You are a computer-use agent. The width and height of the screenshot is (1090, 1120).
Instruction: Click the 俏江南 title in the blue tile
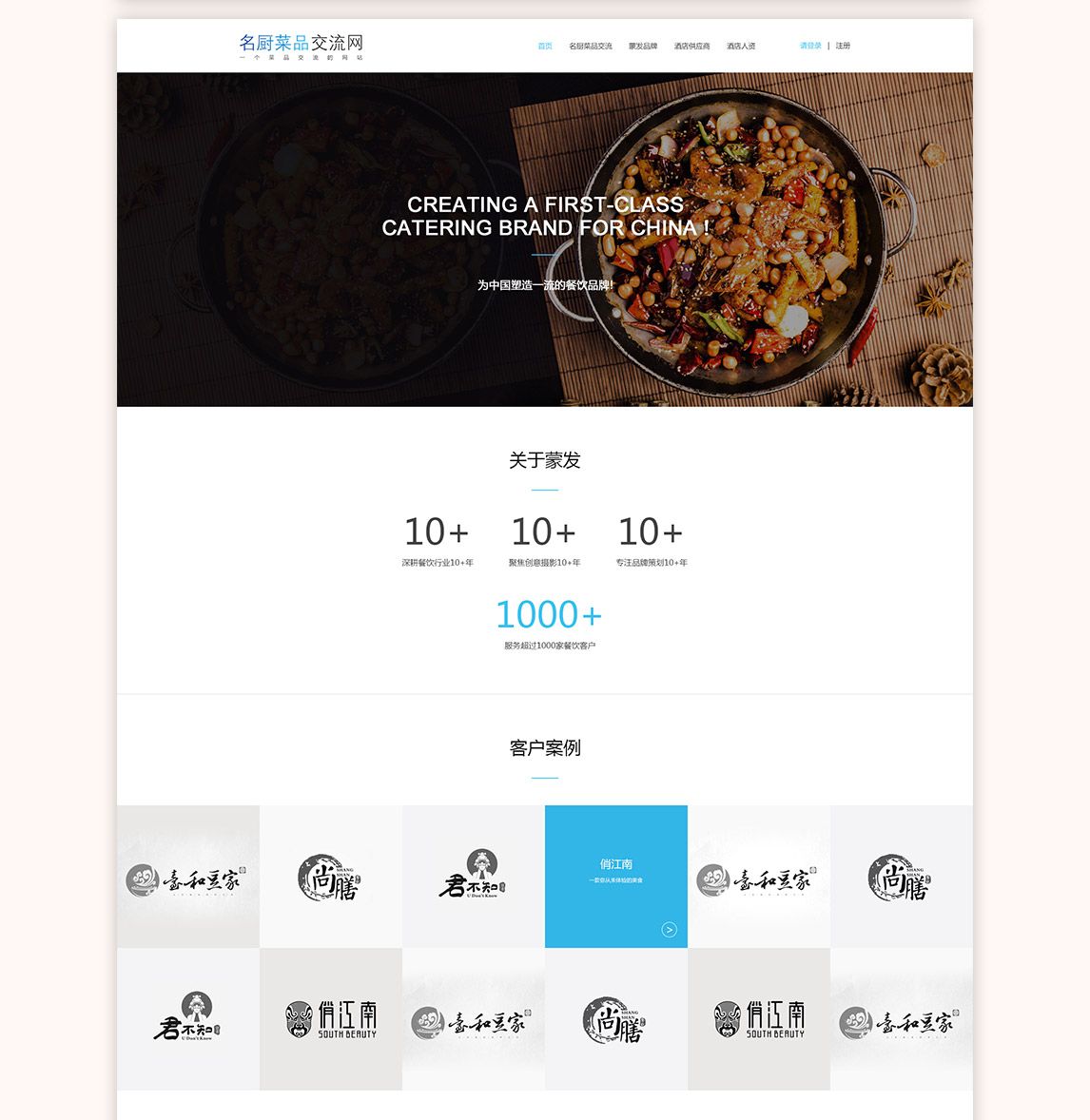coord(616,864)
